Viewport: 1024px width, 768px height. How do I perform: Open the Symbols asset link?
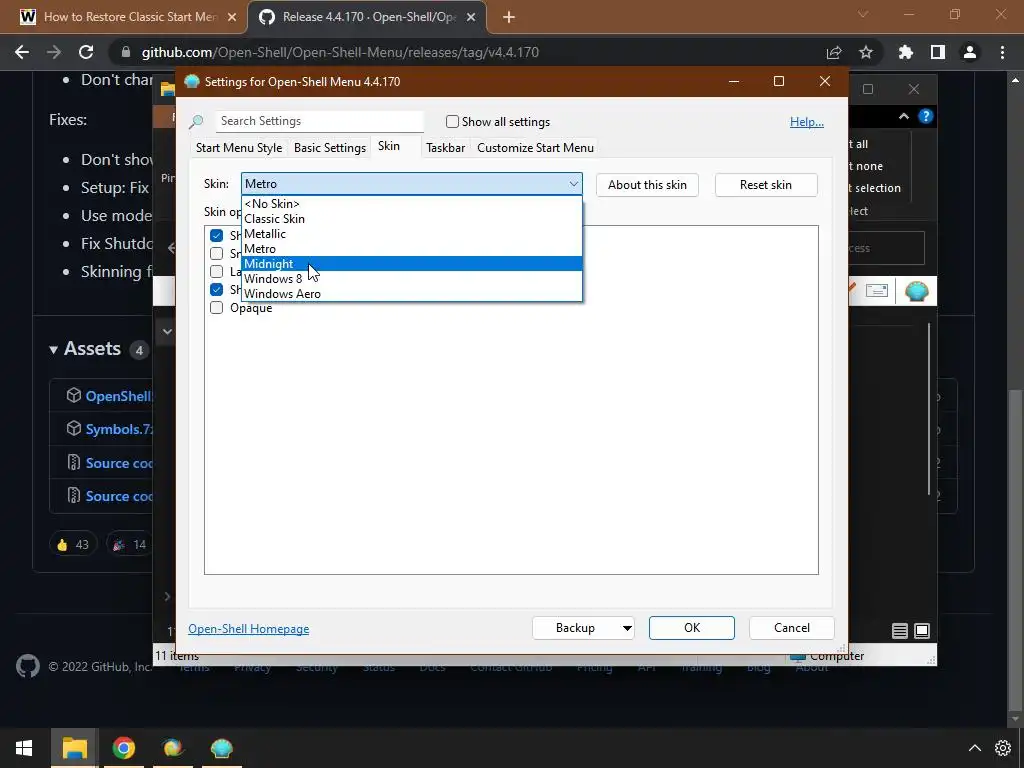tap(118, 429)
